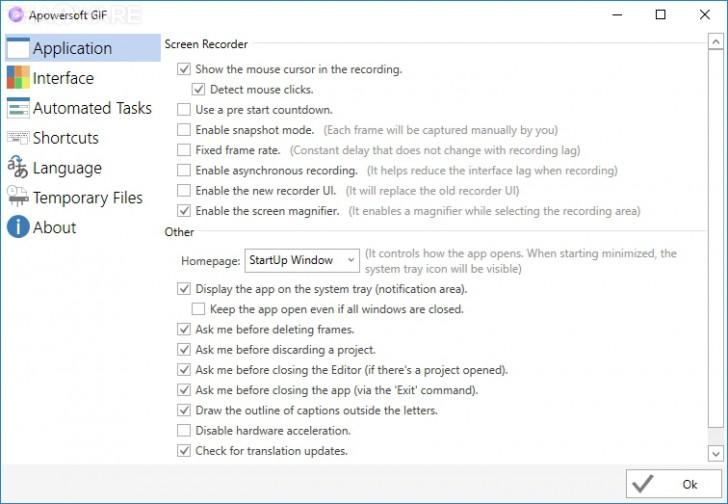The width and height of the screenshot is (728, 504).
Task: Click the Shortcuts keyboard icon
Action: 18,138
